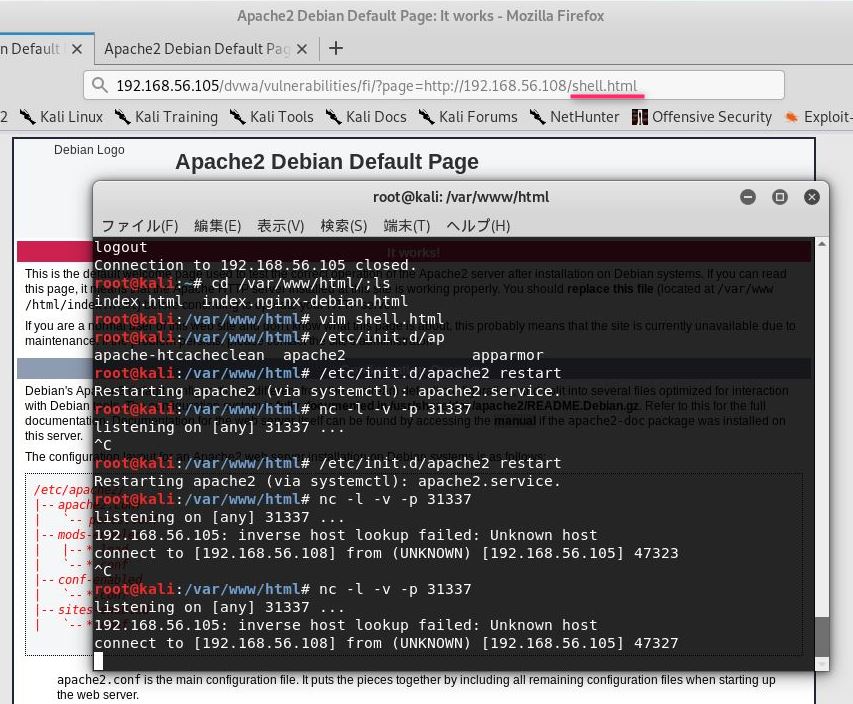Close the 'Apache2 Debian Default Pag' tab
Image resolution: width=853 pixels, height=704 pixels.
[x=302, y=49]
